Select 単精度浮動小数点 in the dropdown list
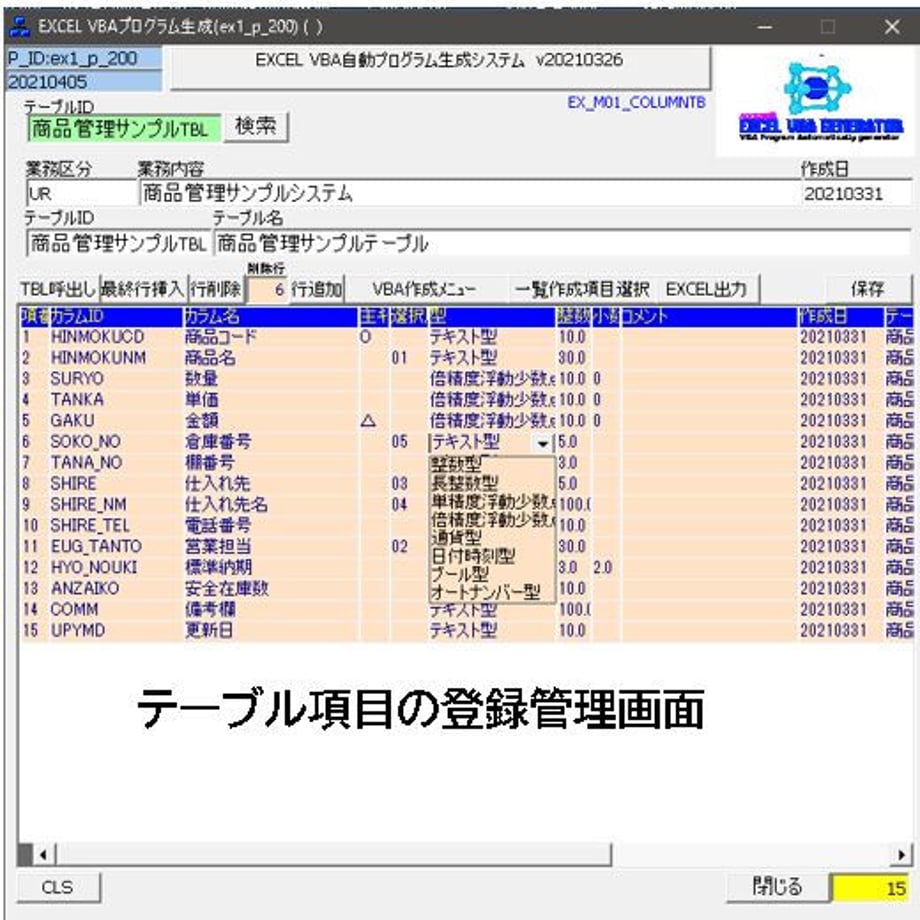Screen dimensions: 920x920 click(x=493, y=501)
